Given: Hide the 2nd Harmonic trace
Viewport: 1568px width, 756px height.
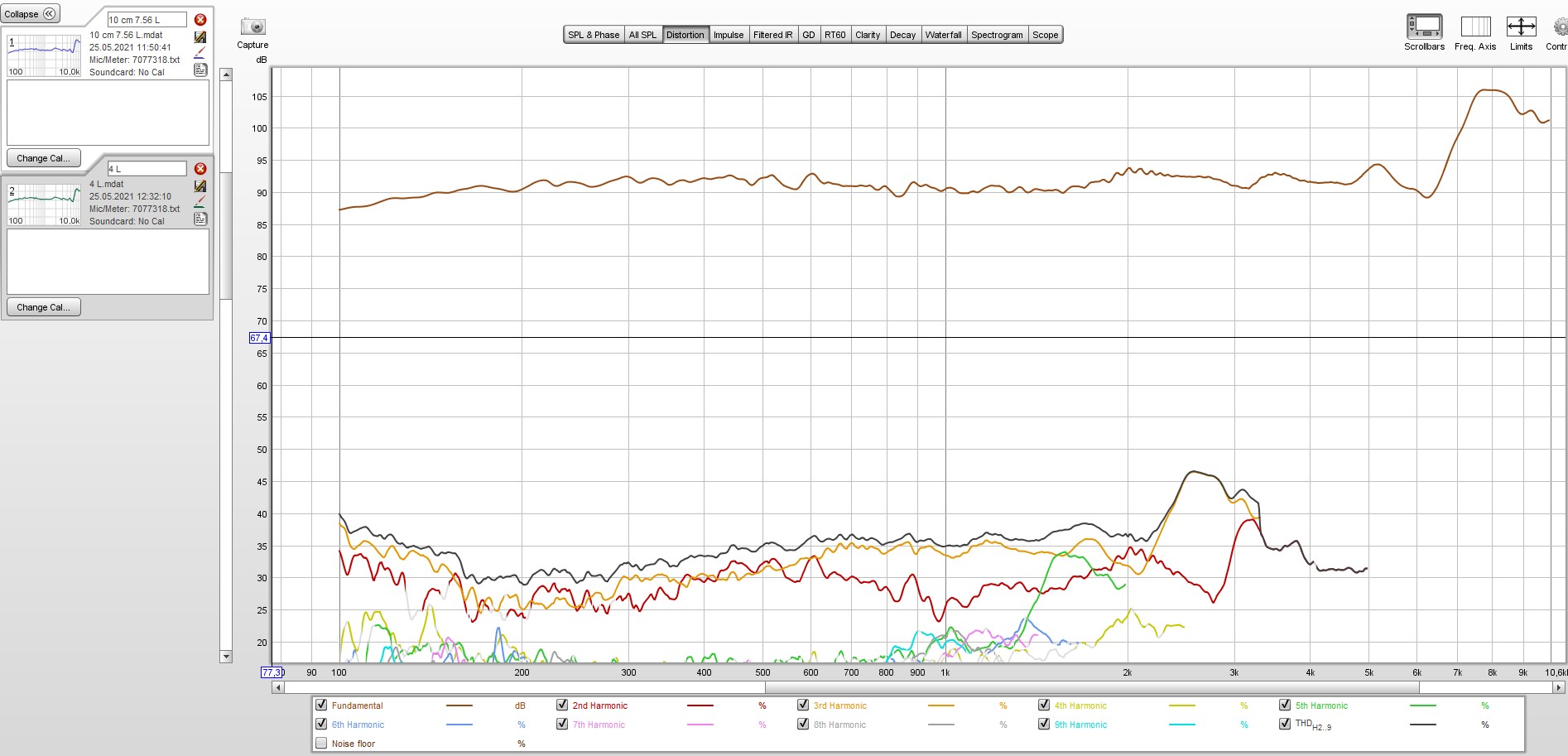Looking at the screenshot, I should [x=562, y=705].
